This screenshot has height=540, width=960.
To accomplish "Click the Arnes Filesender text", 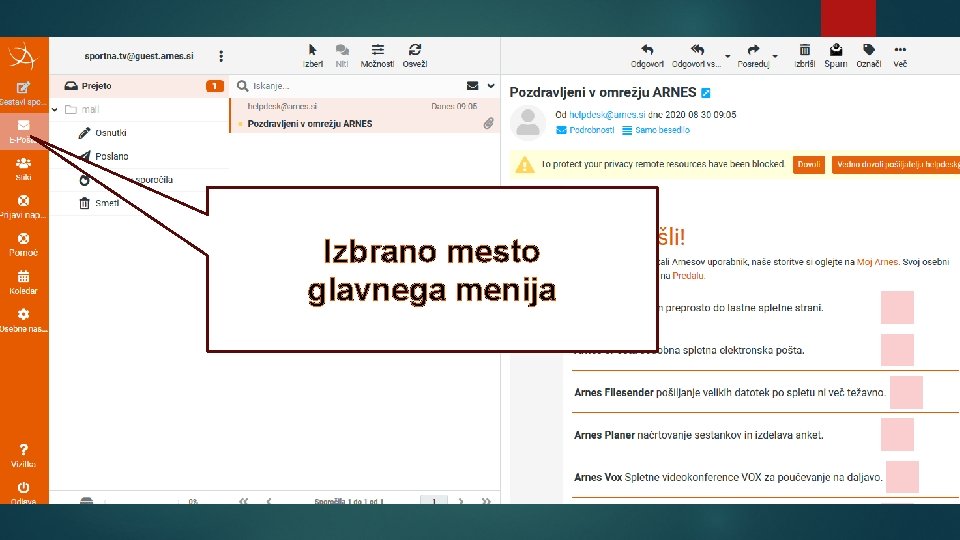I will pos(613,392).
